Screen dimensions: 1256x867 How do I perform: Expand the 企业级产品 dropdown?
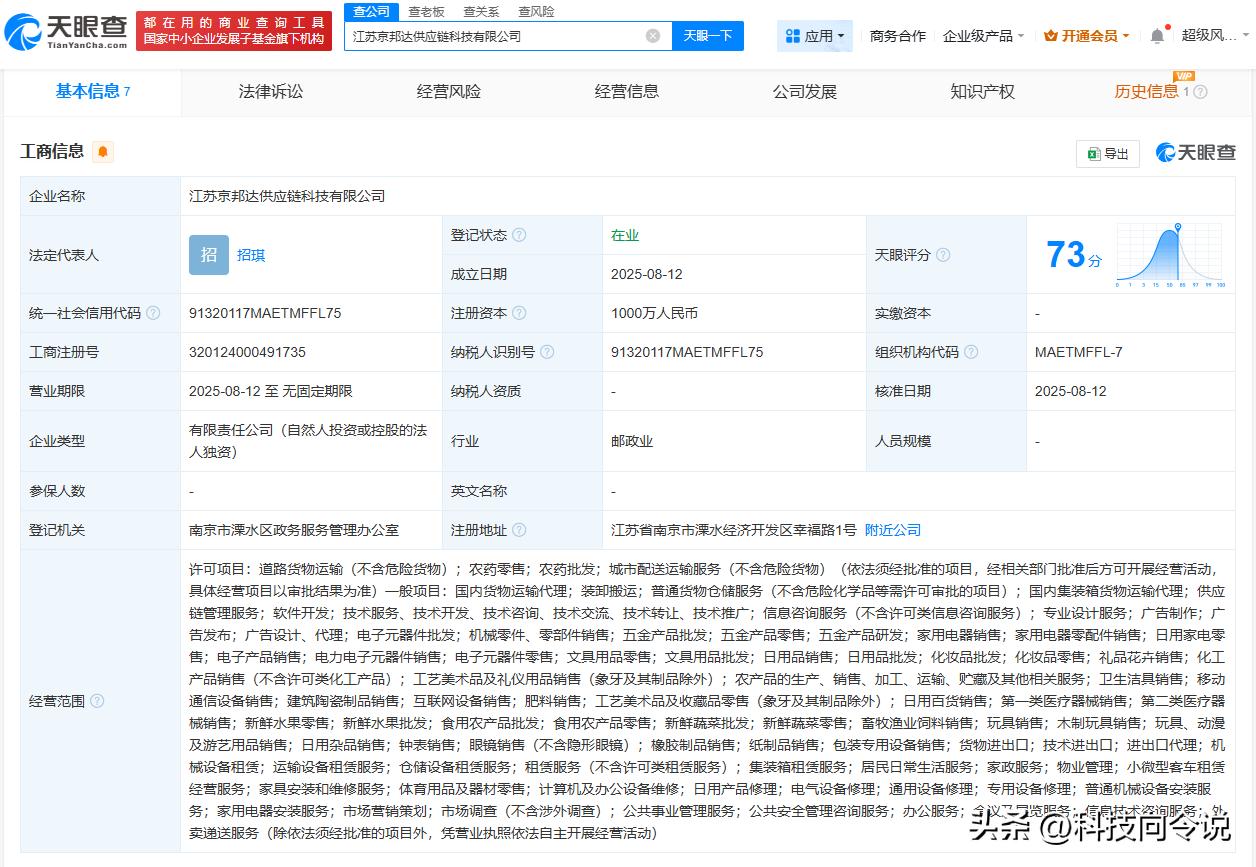point(983,36)
